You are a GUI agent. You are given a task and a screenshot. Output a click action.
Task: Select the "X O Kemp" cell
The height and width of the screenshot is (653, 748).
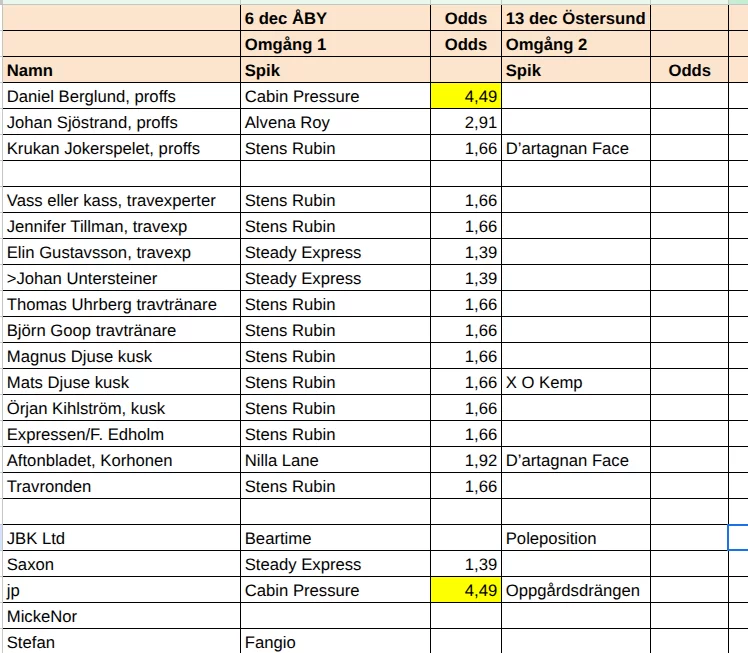[544, 382]
